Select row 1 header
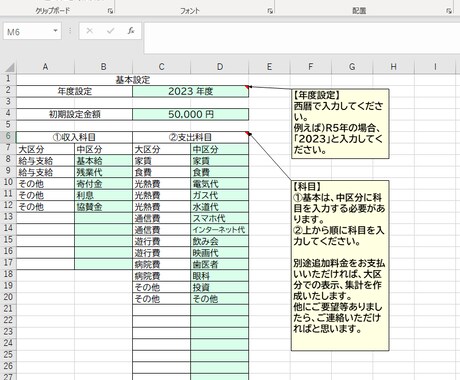 (x=8, y=79)
